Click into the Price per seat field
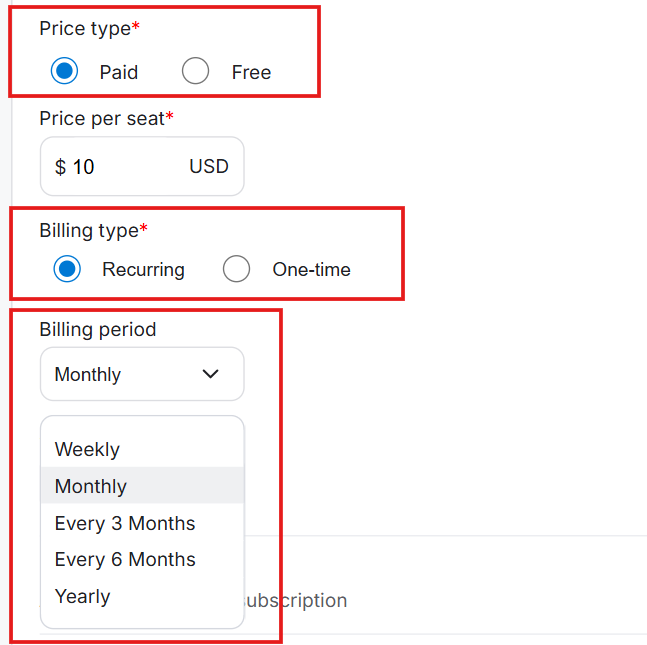 [120, 166]
